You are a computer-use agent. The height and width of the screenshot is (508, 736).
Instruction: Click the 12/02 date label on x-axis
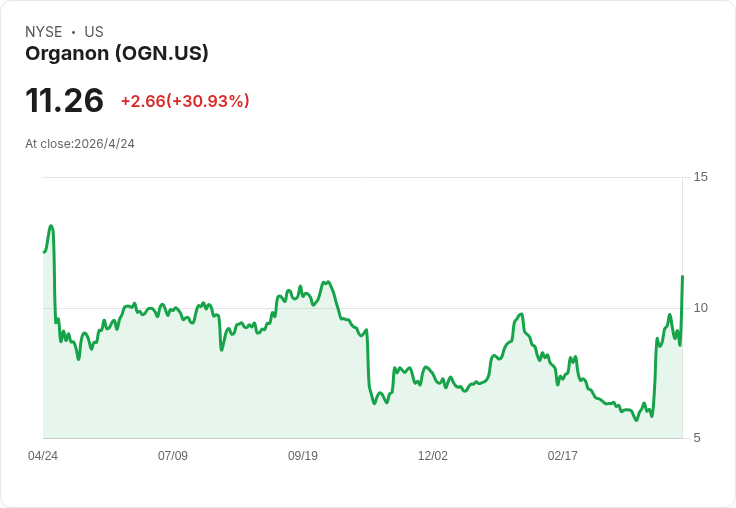pos(433,456)
